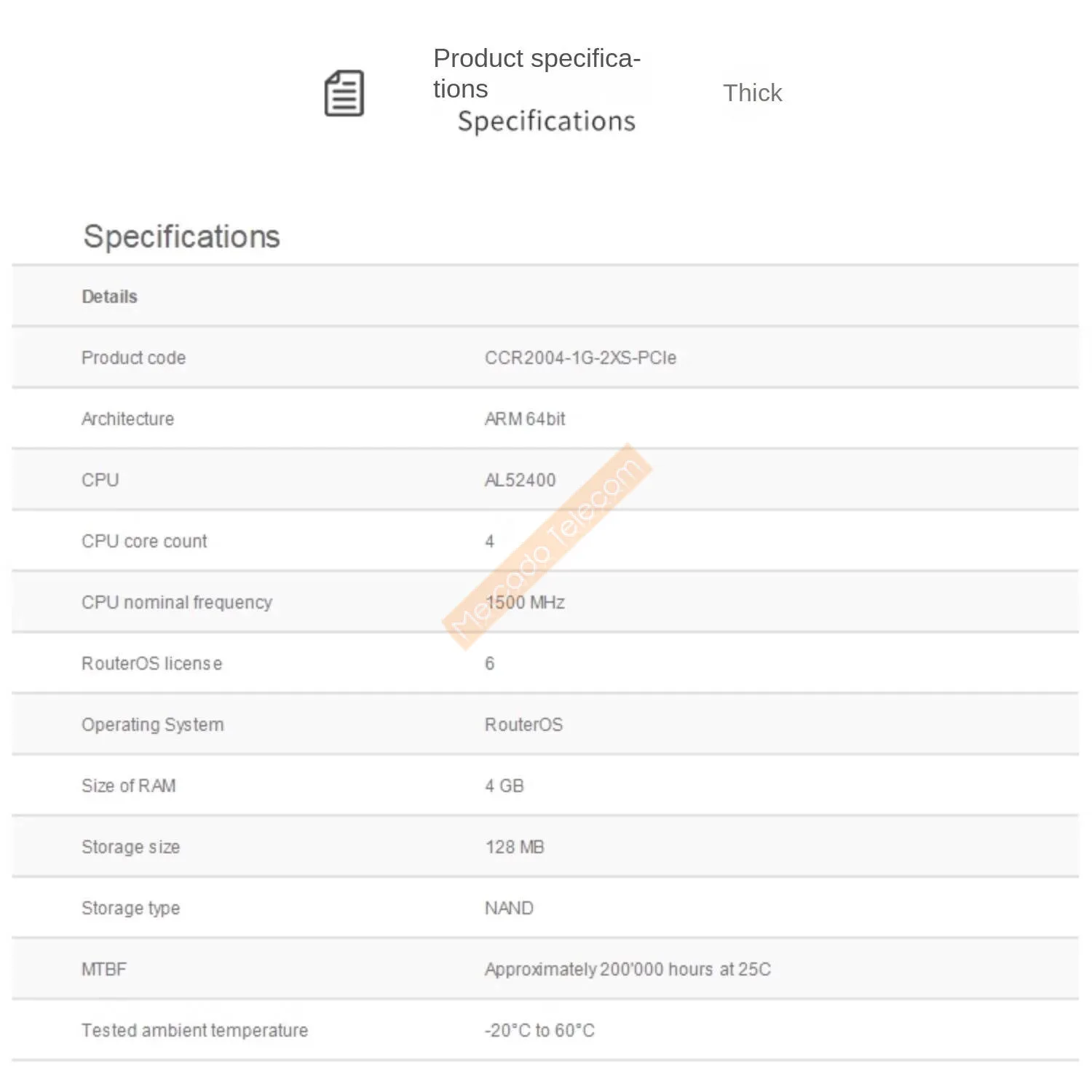Screen dimensions: 1092x1092
Task: Click the Product code row label
Action: (x=133, y=357)
